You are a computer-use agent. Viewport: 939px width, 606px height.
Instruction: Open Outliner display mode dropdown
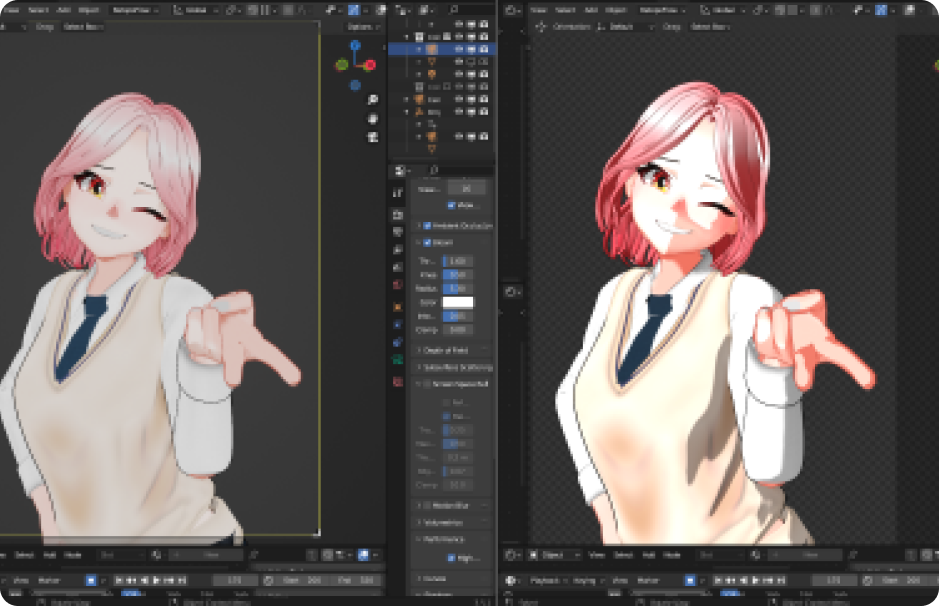point(425,10)
